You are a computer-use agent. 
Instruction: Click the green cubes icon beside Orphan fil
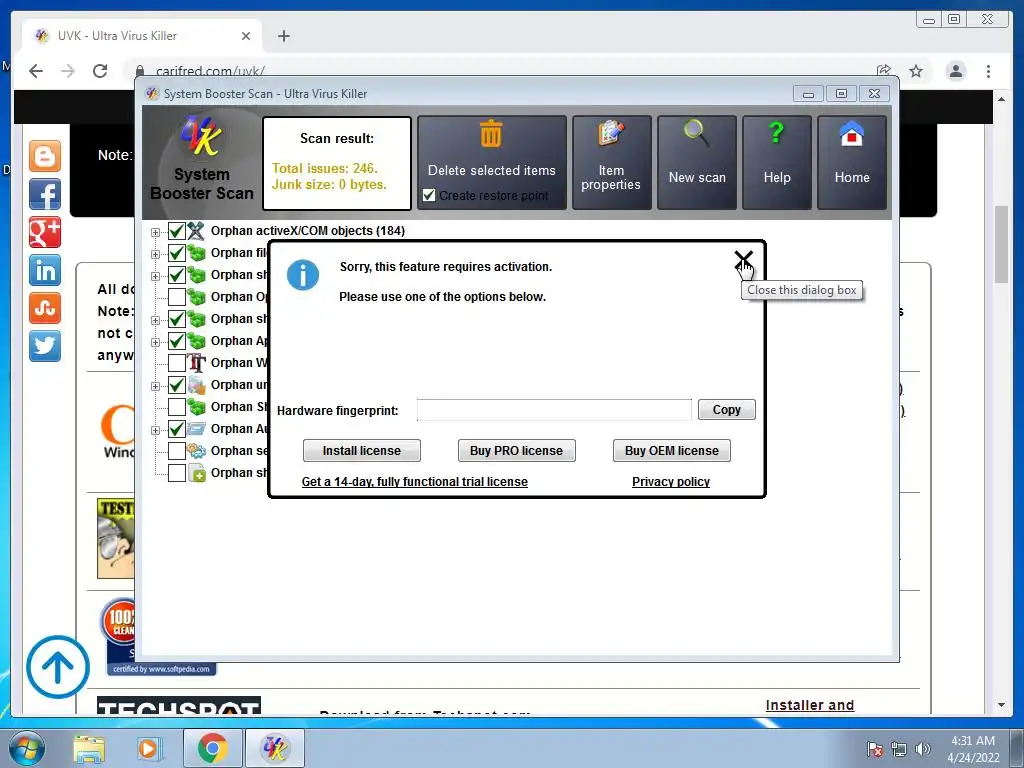coord(196,253)
